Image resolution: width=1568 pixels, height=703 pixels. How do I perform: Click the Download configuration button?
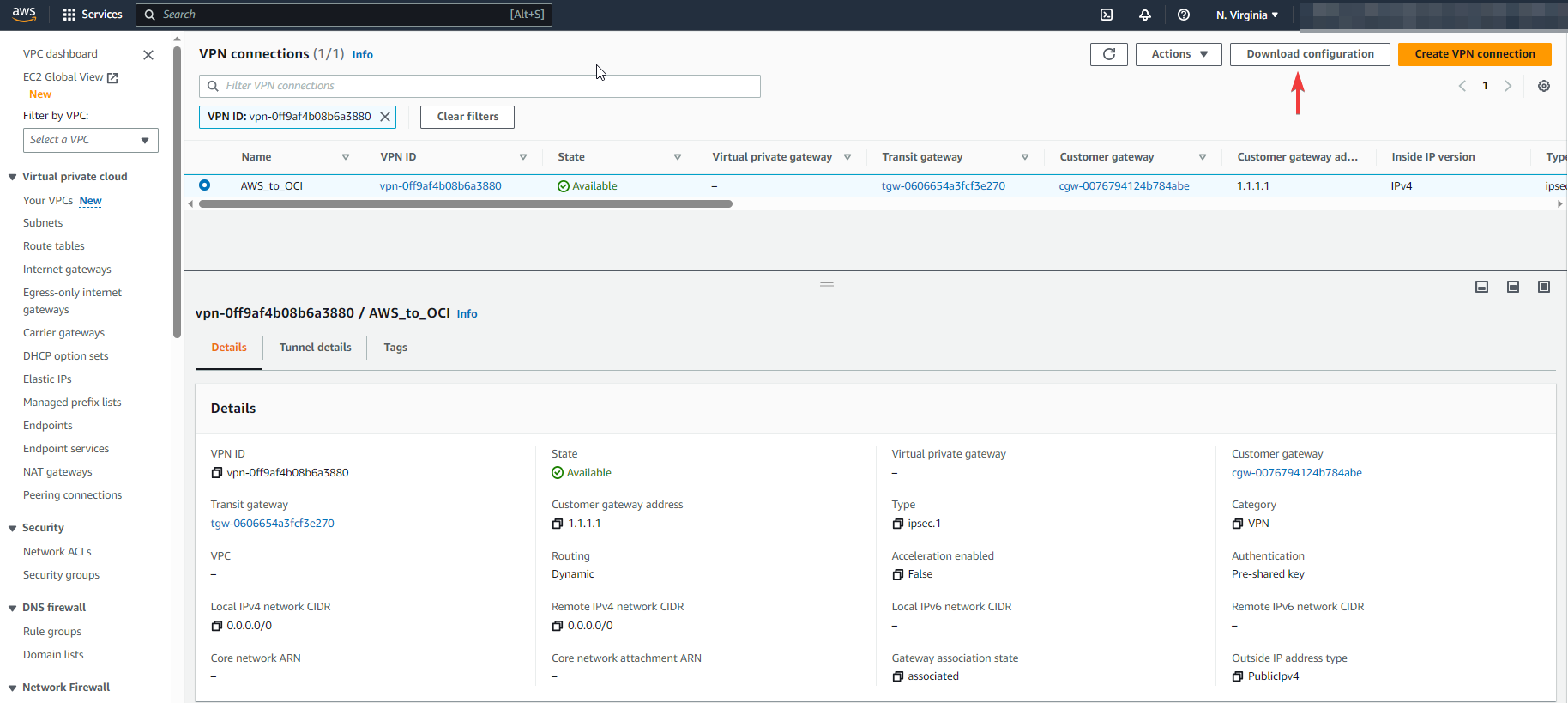(x=1310, y=54)
